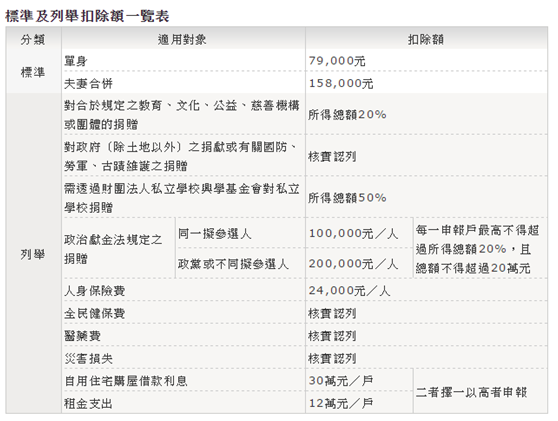
Task: Click the 200,000元／人 value
Action: pos(353,264)
